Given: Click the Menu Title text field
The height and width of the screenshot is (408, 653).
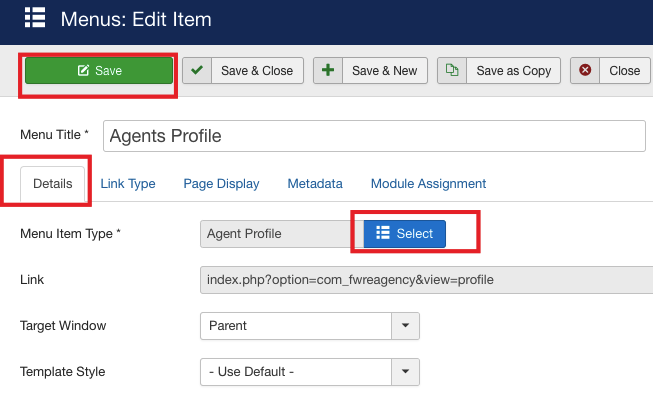Looking at the screenshot, I should click(374, 135).
